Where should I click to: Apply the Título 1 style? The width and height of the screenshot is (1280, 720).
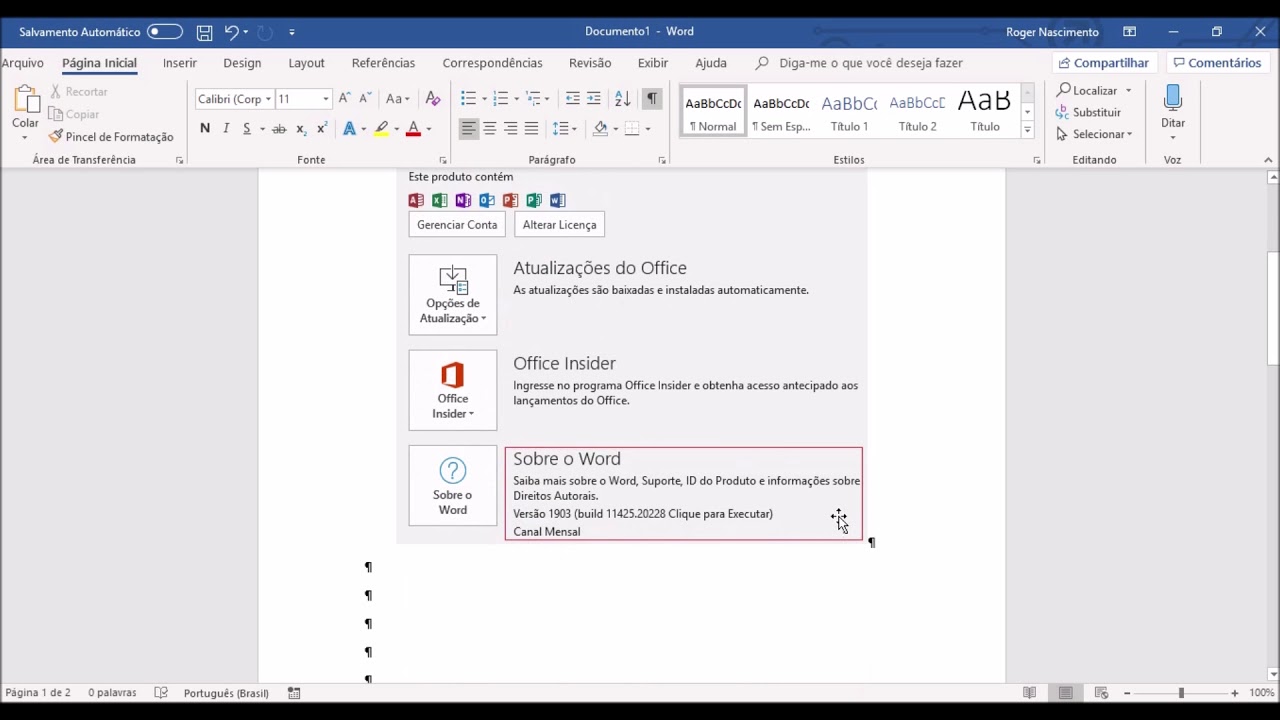tap(849, 111)
